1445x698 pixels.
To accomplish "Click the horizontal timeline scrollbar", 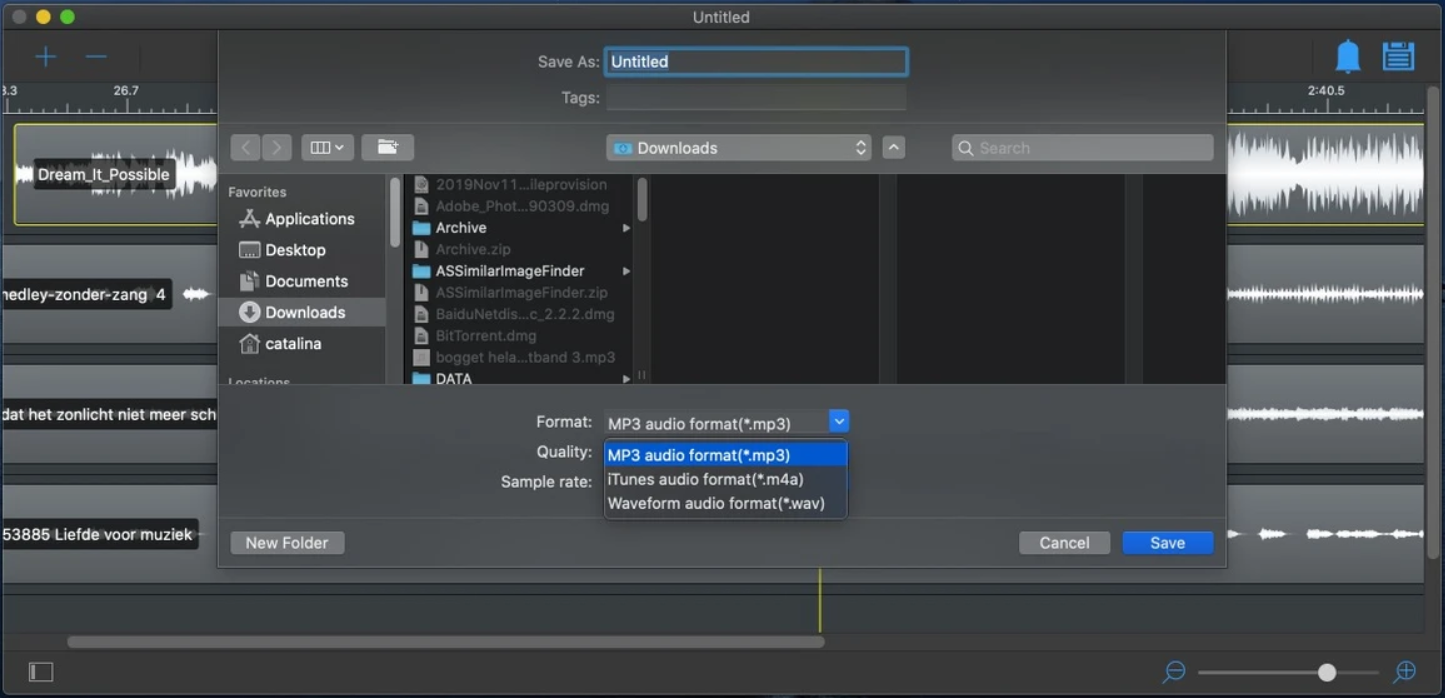I will click(x=446, y=642).
